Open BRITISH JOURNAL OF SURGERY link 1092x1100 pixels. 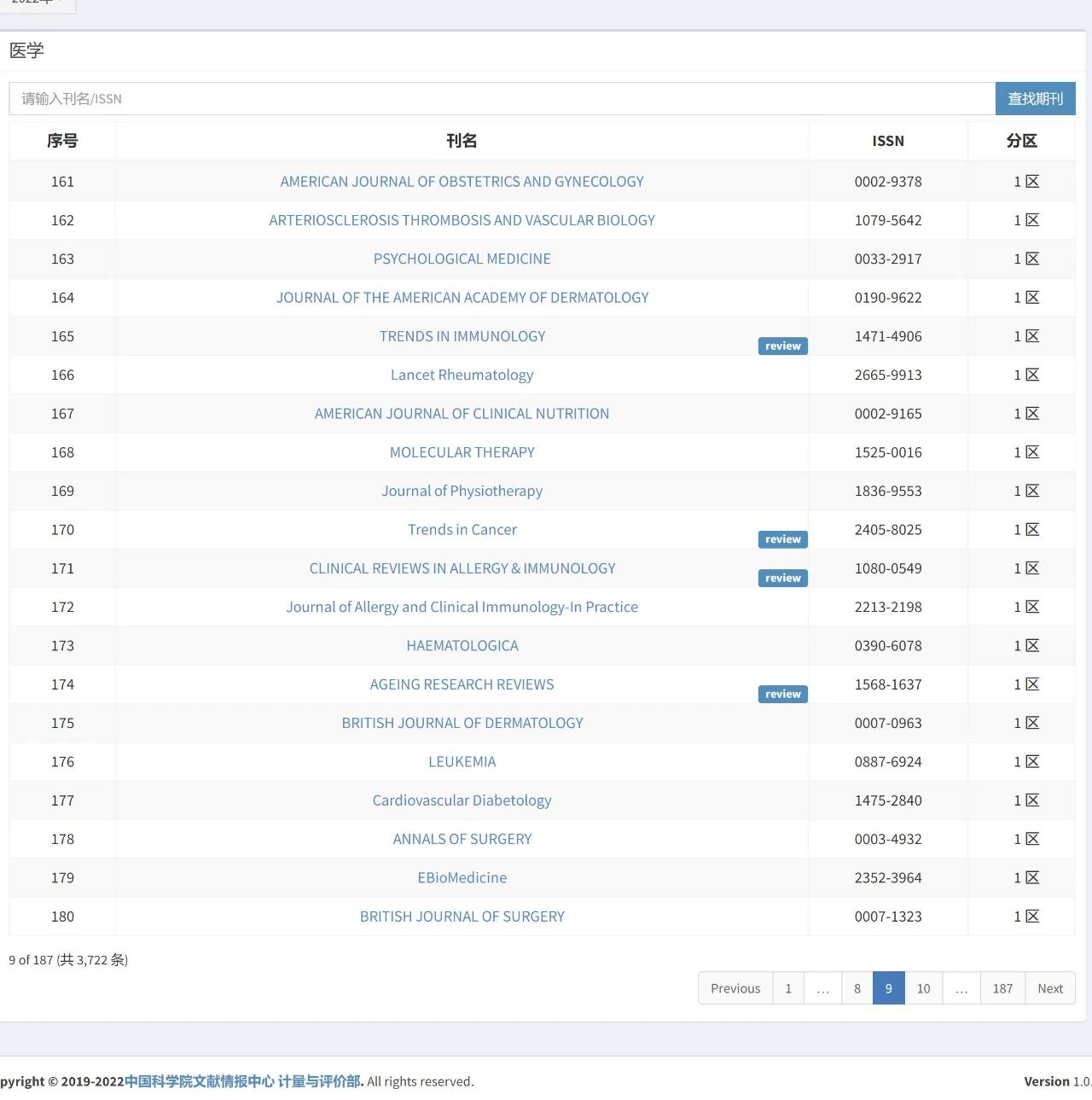462,917
